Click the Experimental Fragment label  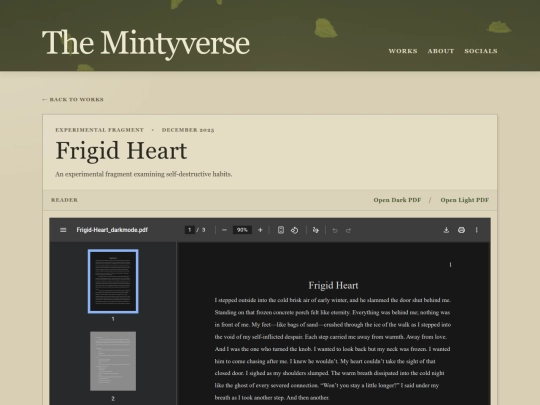[x=100, y=130]
